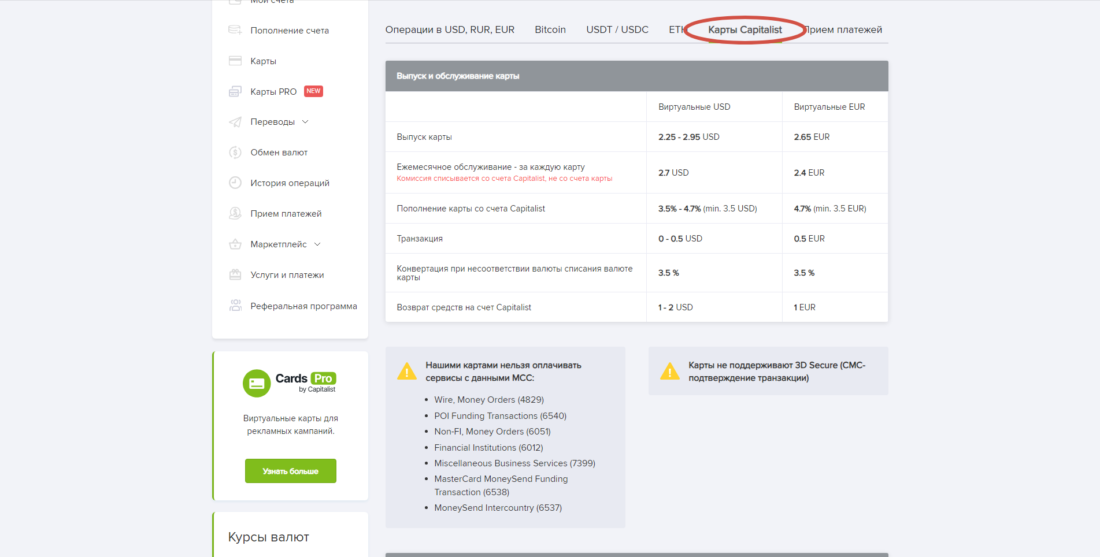The height and width of the screenshot is (557, 1100).
Task: Click the 4.7% (min. 3.5 EUR) value
Action: pos(830,208)
